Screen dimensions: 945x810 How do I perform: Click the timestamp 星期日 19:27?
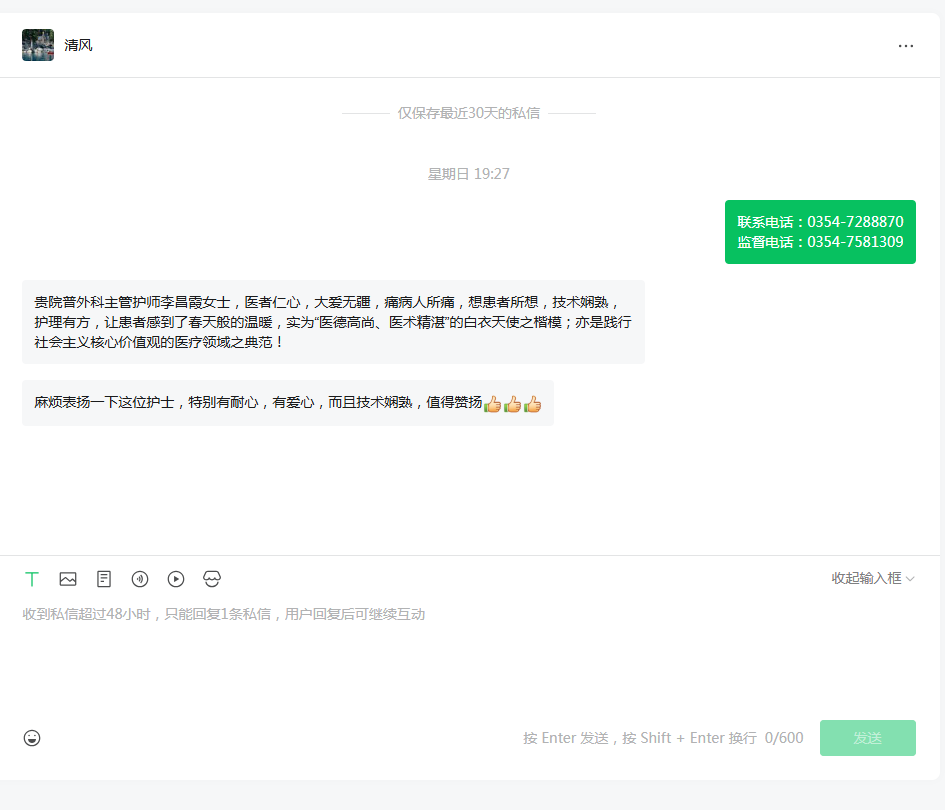tap(469, 174)
